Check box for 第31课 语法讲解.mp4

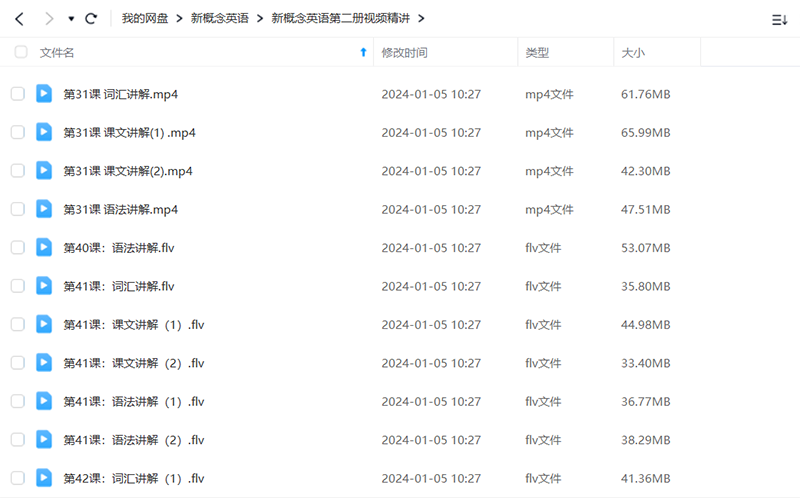tap(18, 209)
